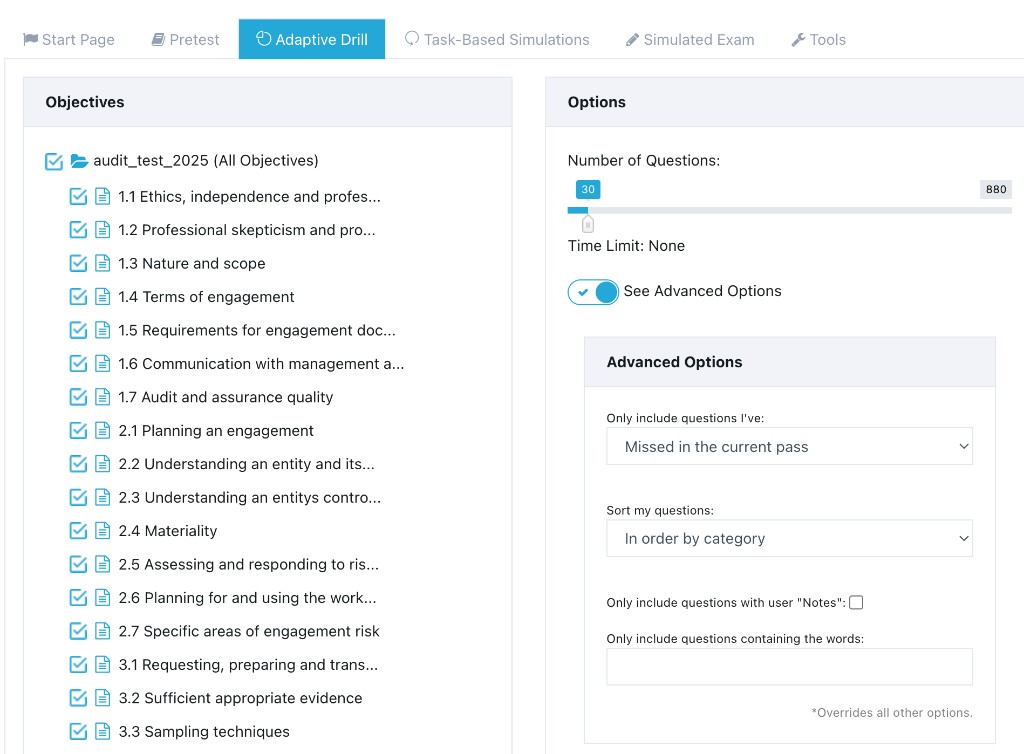1024x754 pixels.
Task: Select the 2.5 Assessing and responding row
Action: click(248, 565)
